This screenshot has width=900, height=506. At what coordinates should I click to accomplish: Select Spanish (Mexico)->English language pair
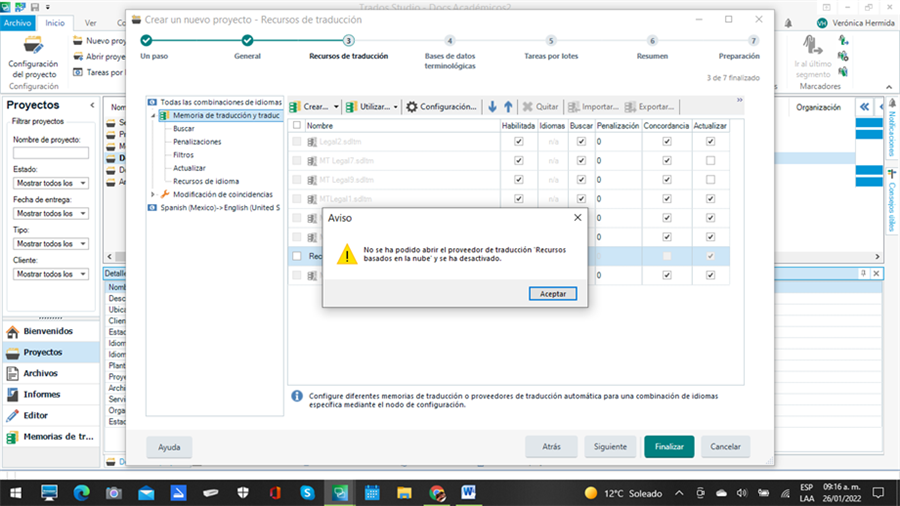point(220,208)
